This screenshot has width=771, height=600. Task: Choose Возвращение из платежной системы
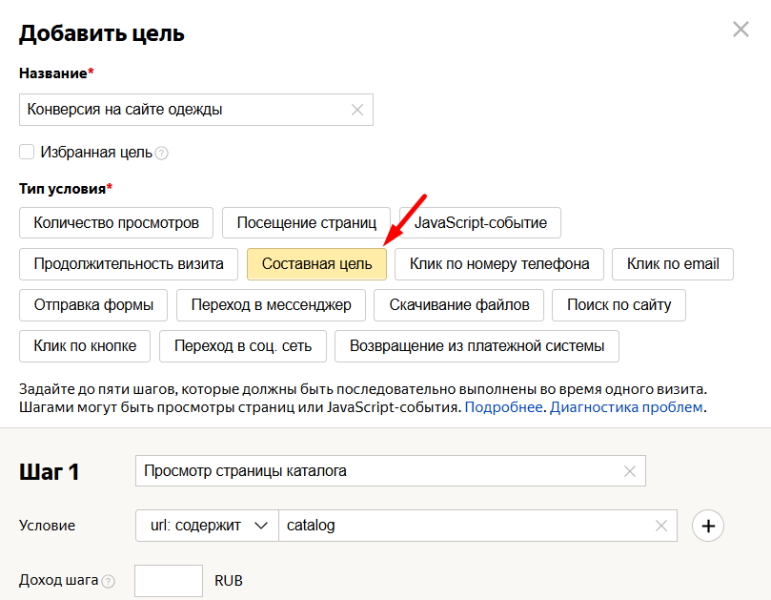(x=476, y=346)
